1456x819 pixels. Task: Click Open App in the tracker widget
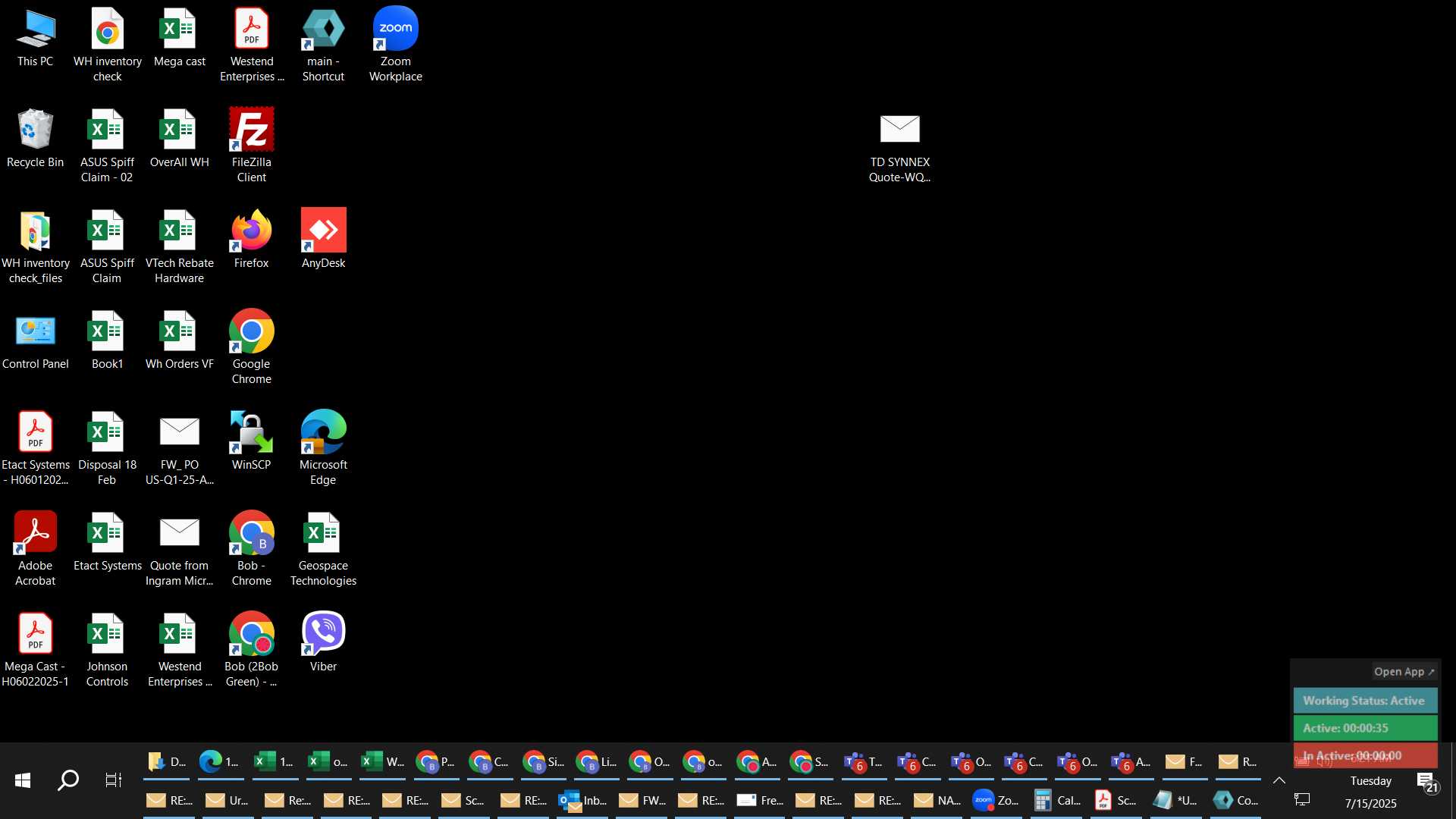pyautogui.click(x=1404, y=672)
